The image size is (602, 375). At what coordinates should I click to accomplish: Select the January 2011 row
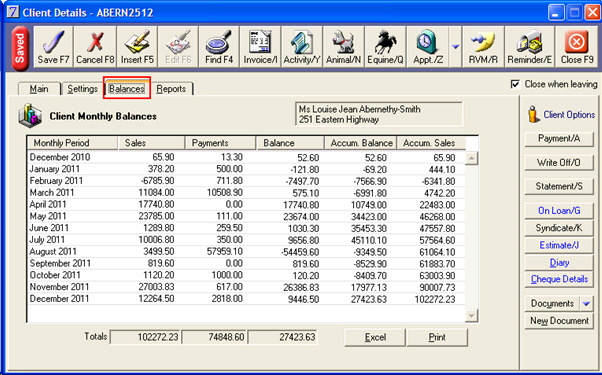(x=246, y=169)
